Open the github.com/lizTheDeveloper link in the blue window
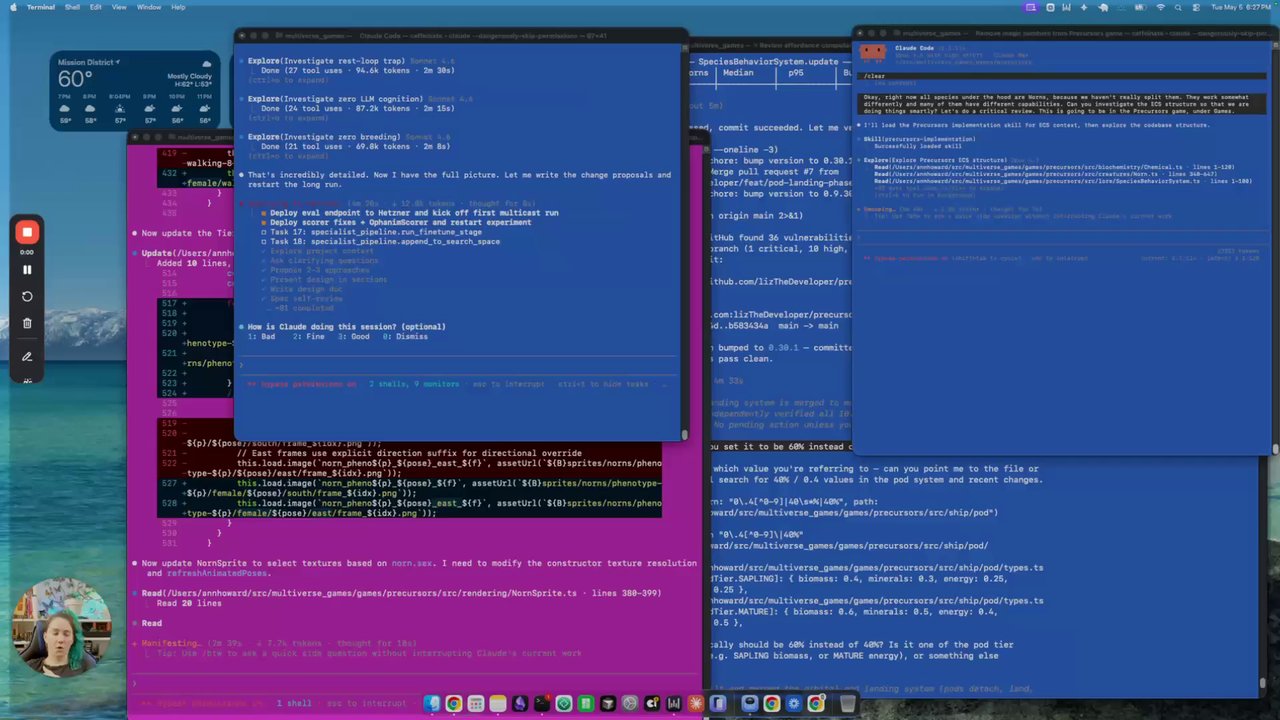1280x720 pixels. (x=780, y=282)
